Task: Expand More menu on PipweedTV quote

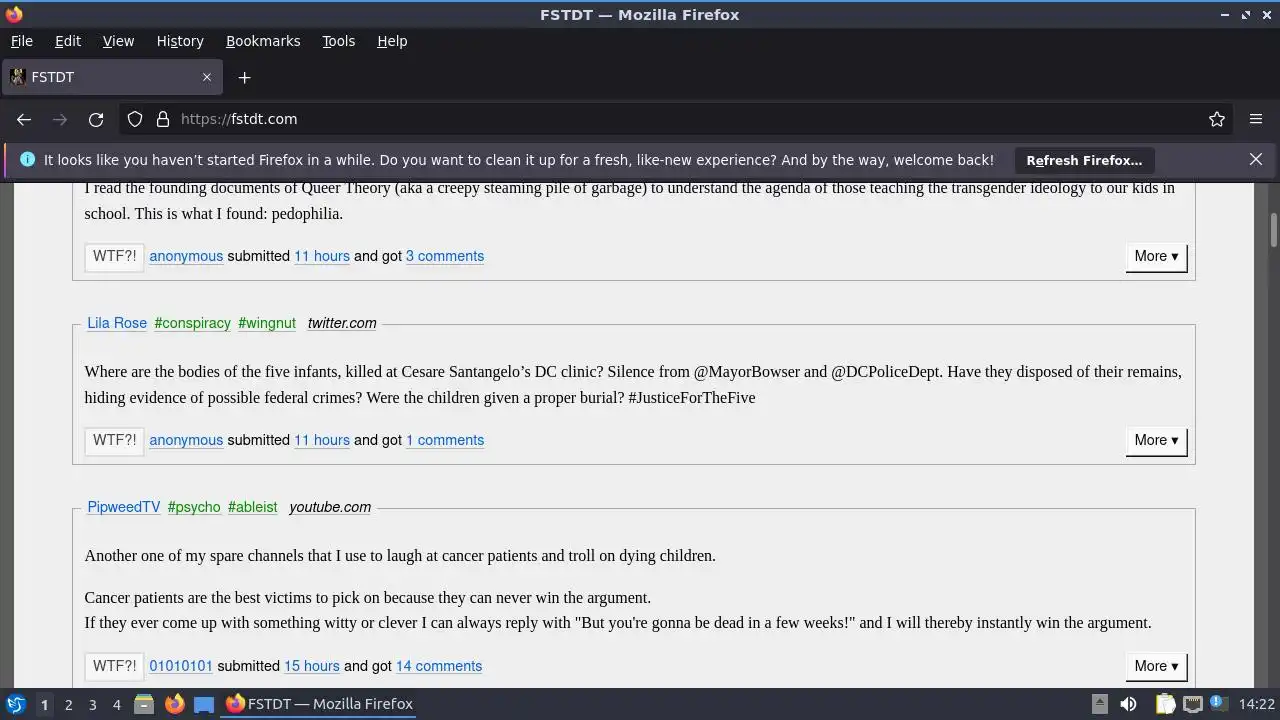Action: point(1156,666)
